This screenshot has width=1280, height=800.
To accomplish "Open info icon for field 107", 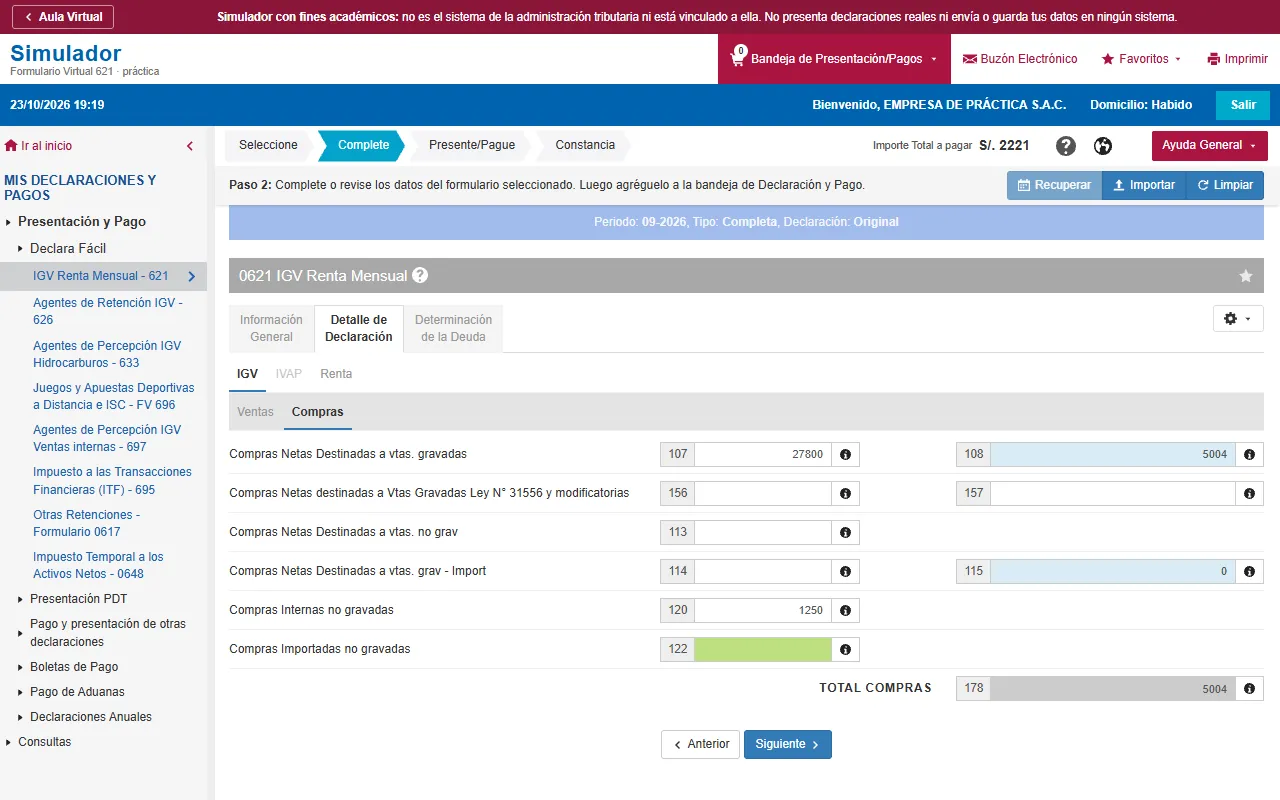I will (846, 454).
